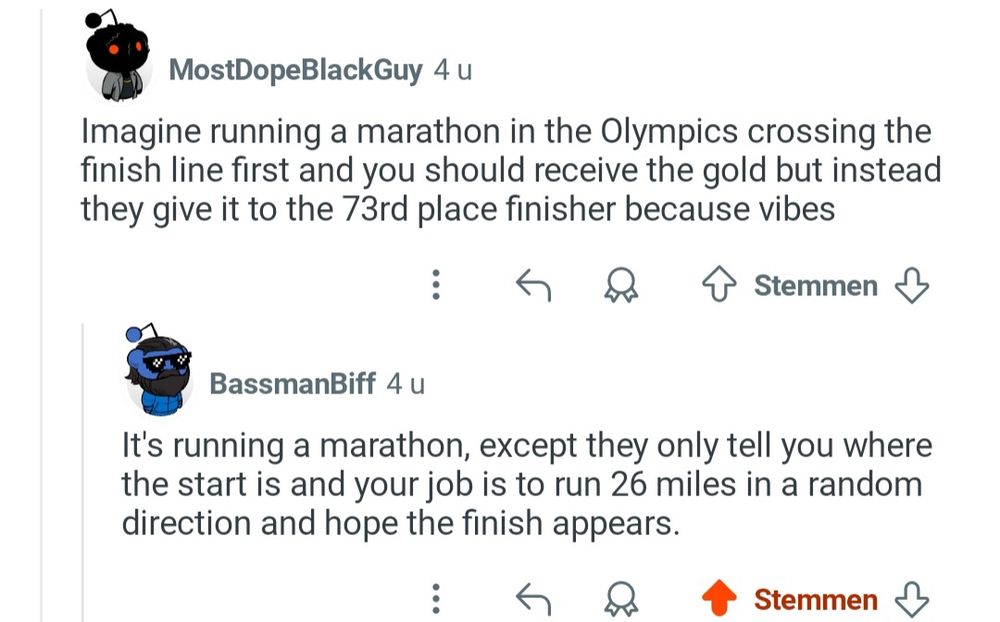Downvote MostDopeBlackGuy's comment
This screenshot has width=1000, height=622.
click(x=911, y=287)
